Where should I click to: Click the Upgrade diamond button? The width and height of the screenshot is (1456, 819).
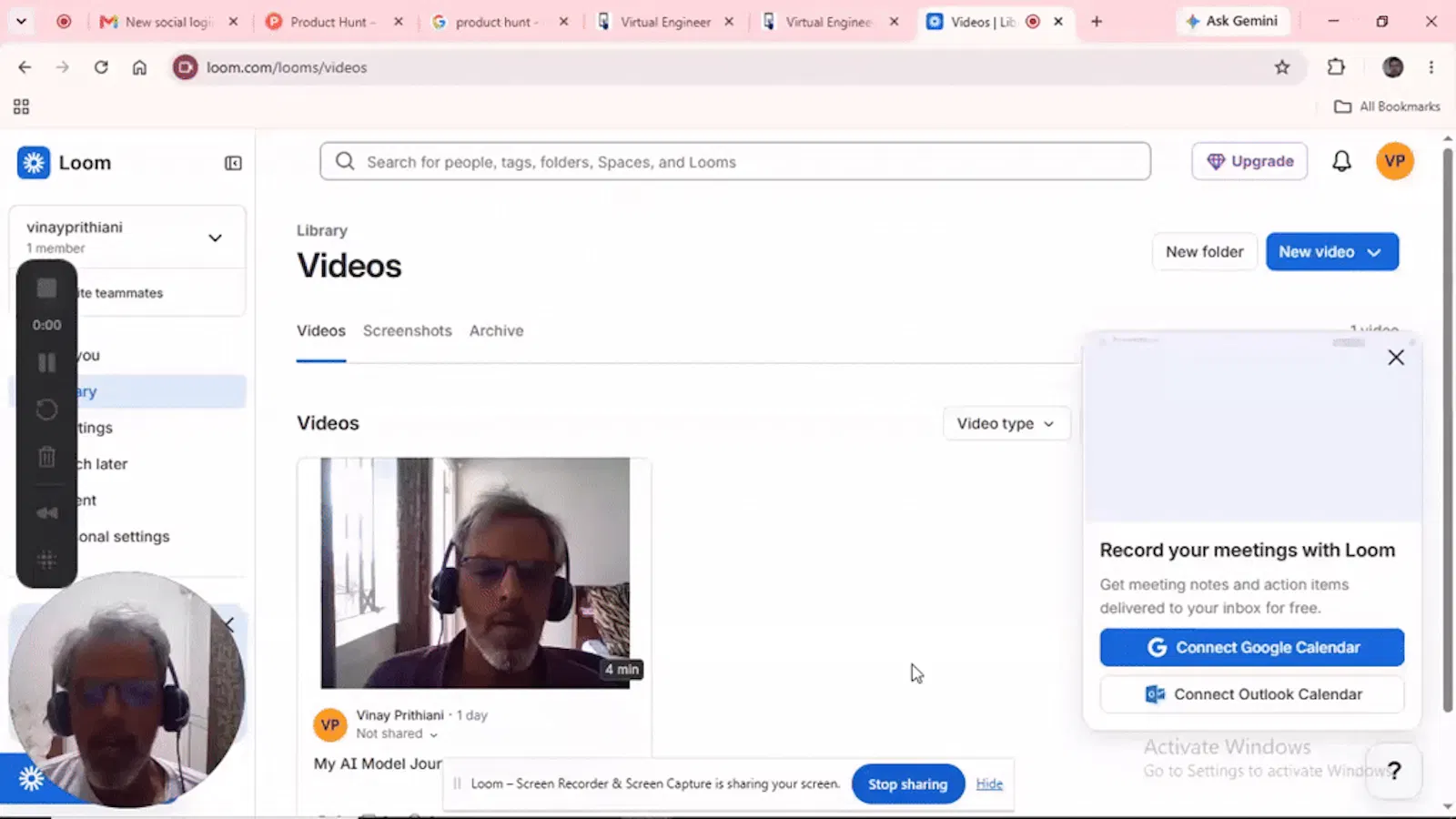(x=1249, y=161)
